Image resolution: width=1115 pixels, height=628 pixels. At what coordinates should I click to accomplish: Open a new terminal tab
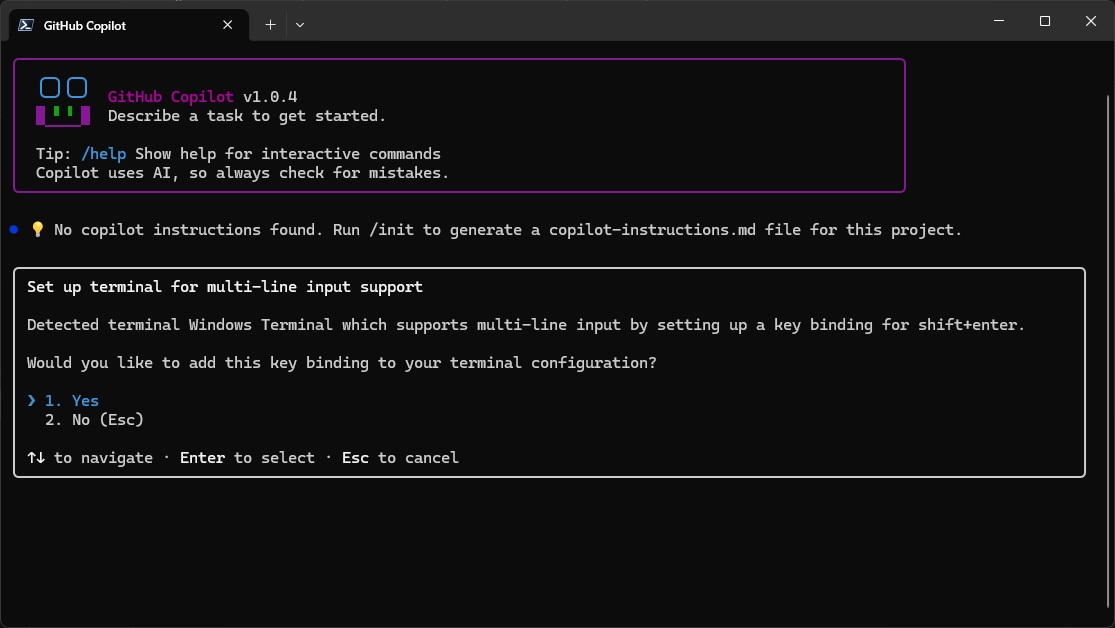270,25
